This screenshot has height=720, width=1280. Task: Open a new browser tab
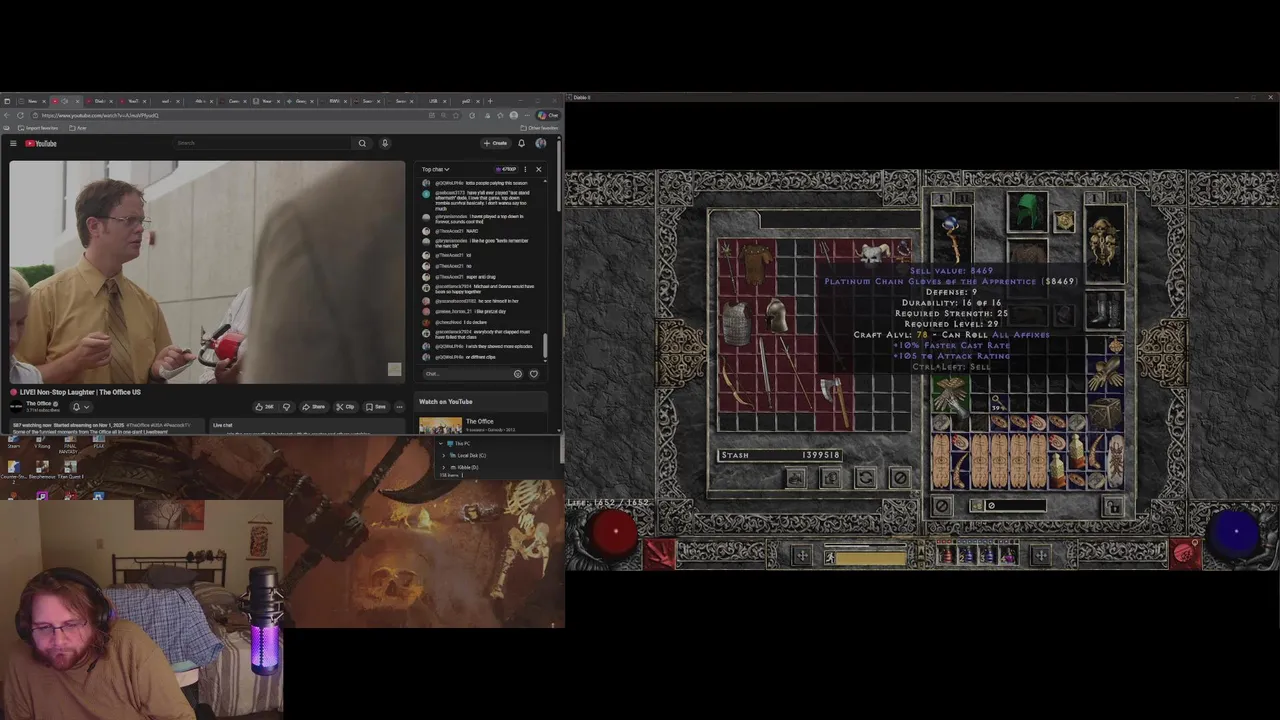[x=490, y=101]
